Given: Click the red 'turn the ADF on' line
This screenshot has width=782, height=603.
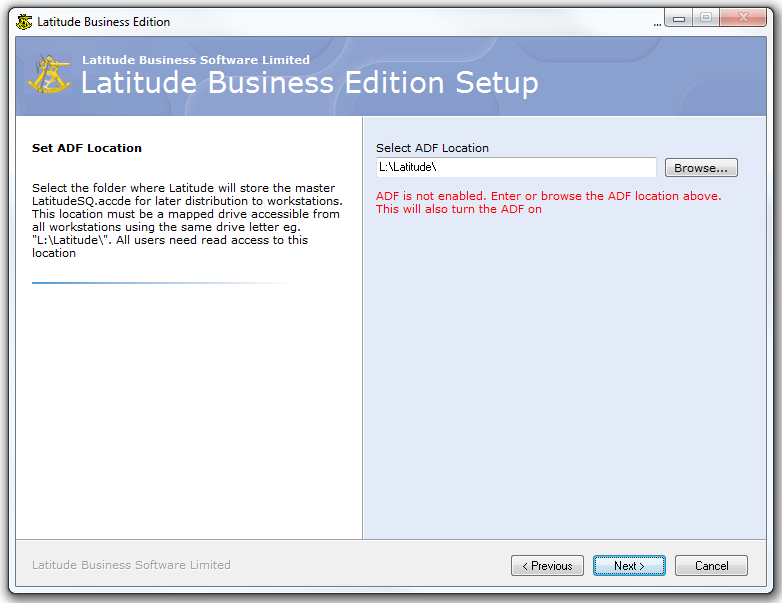Looking at the screenshot, I should (459, 210).
